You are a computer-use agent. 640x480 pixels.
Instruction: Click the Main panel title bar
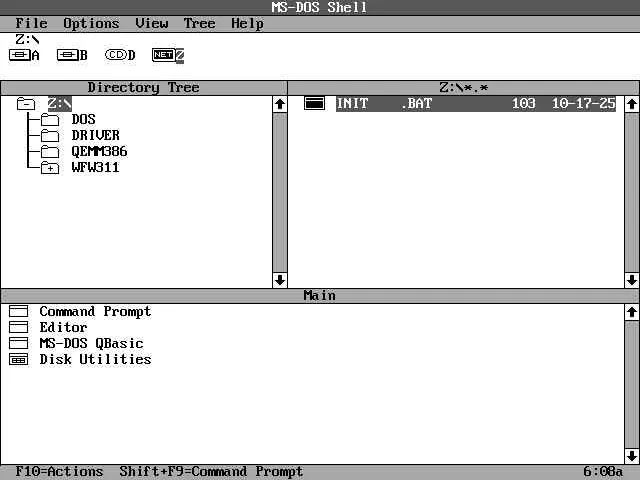[x=320, y=296]
